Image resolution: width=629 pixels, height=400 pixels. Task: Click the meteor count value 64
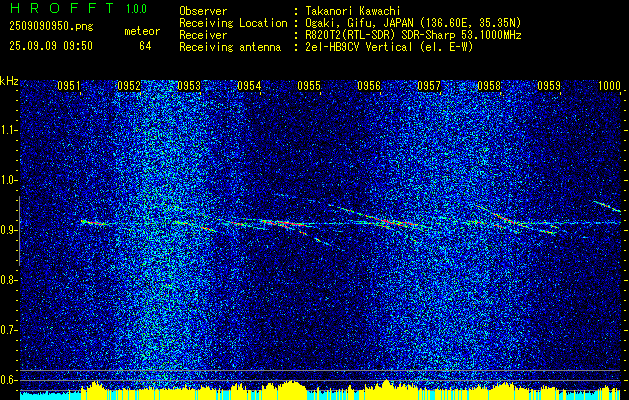click(145, 46)
